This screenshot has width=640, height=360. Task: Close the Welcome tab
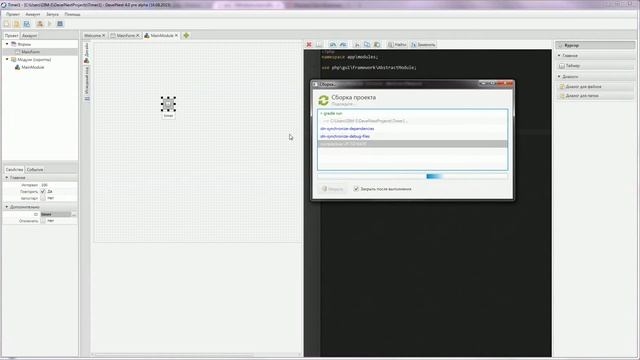tap(104, 36)
